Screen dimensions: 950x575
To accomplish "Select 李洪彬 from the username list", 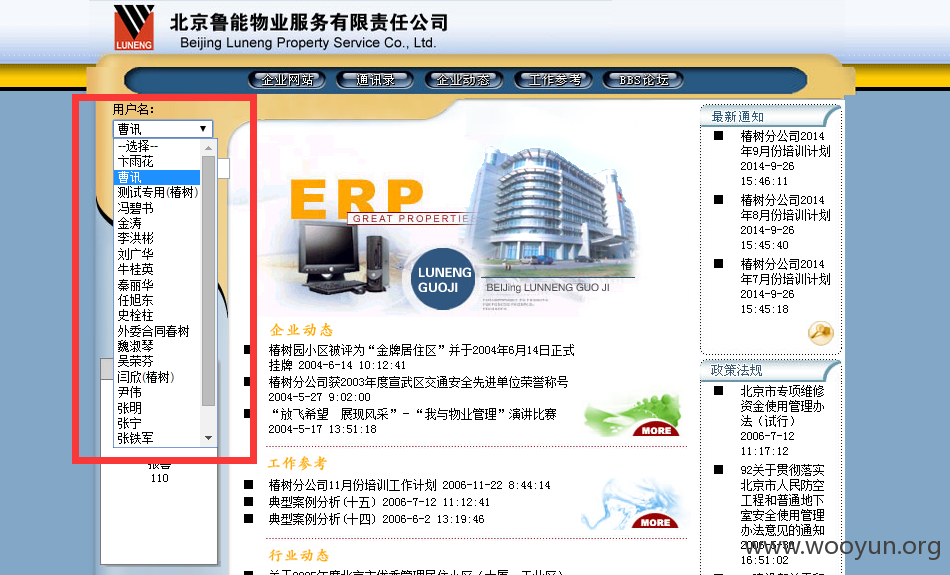I will pyautogui.click(x=157, y=238).
